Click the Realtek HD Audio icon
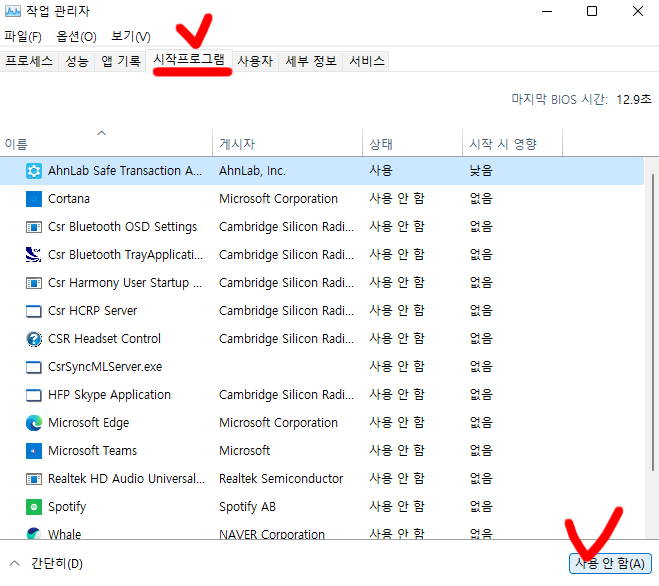The height and width of the screenshot is (586, 659). tap(34, 479)
